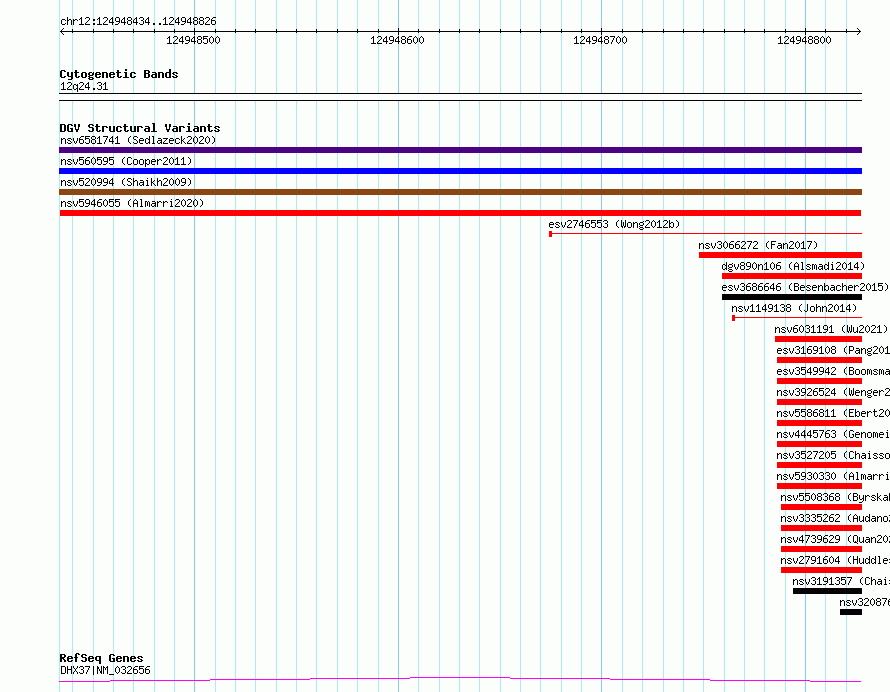
Task: Open variant nsv5930330 (Almarri) label
Action: [x=833, y=476]
